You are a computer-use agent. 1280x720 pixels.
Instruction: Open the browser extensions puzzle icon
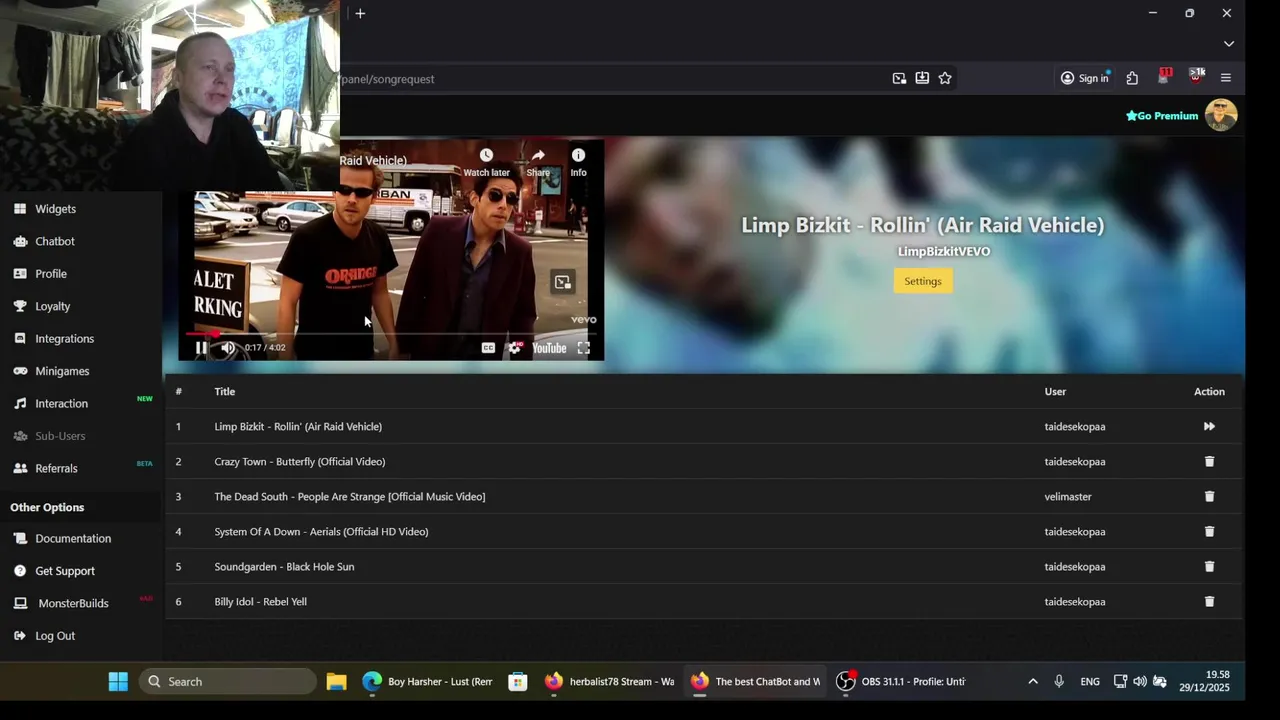point(1132,78)
